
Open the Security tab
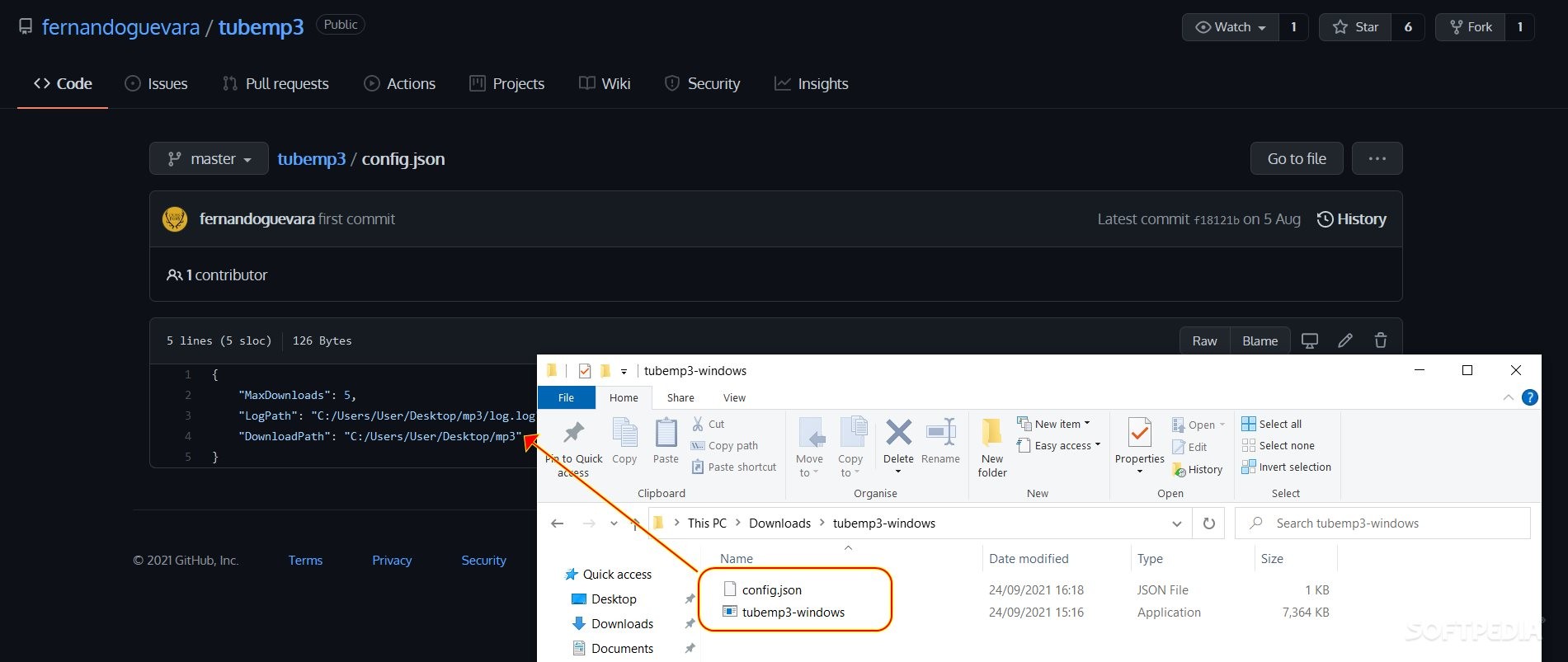click(x=702, y=83)
